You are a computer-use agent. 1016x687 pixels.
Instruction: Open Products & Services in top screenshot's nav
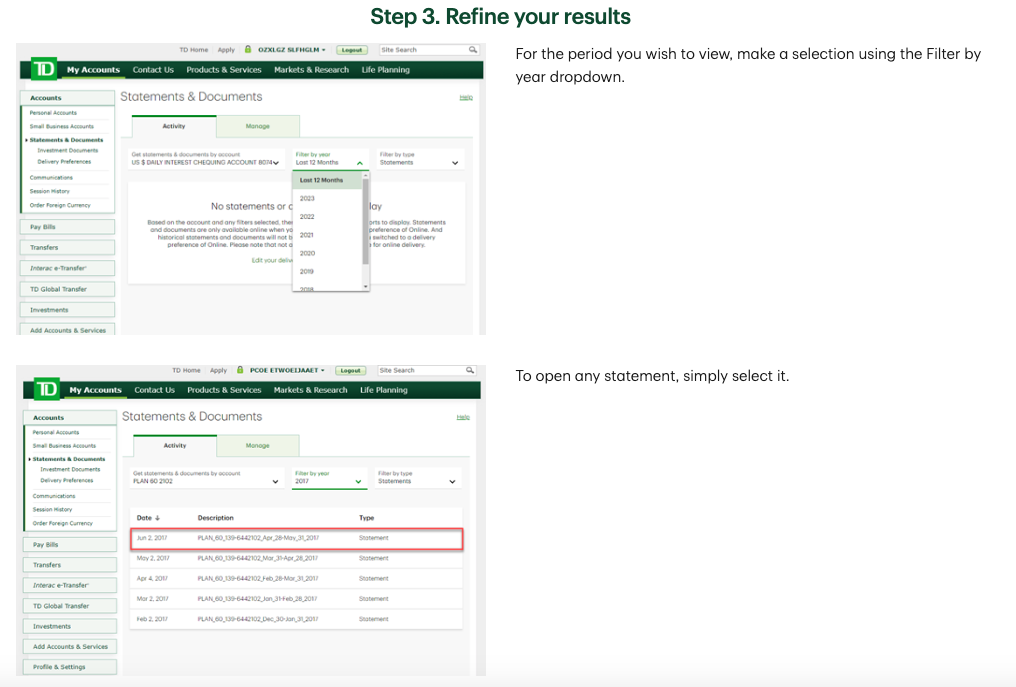pyautogui.click(x=224, y=70)
